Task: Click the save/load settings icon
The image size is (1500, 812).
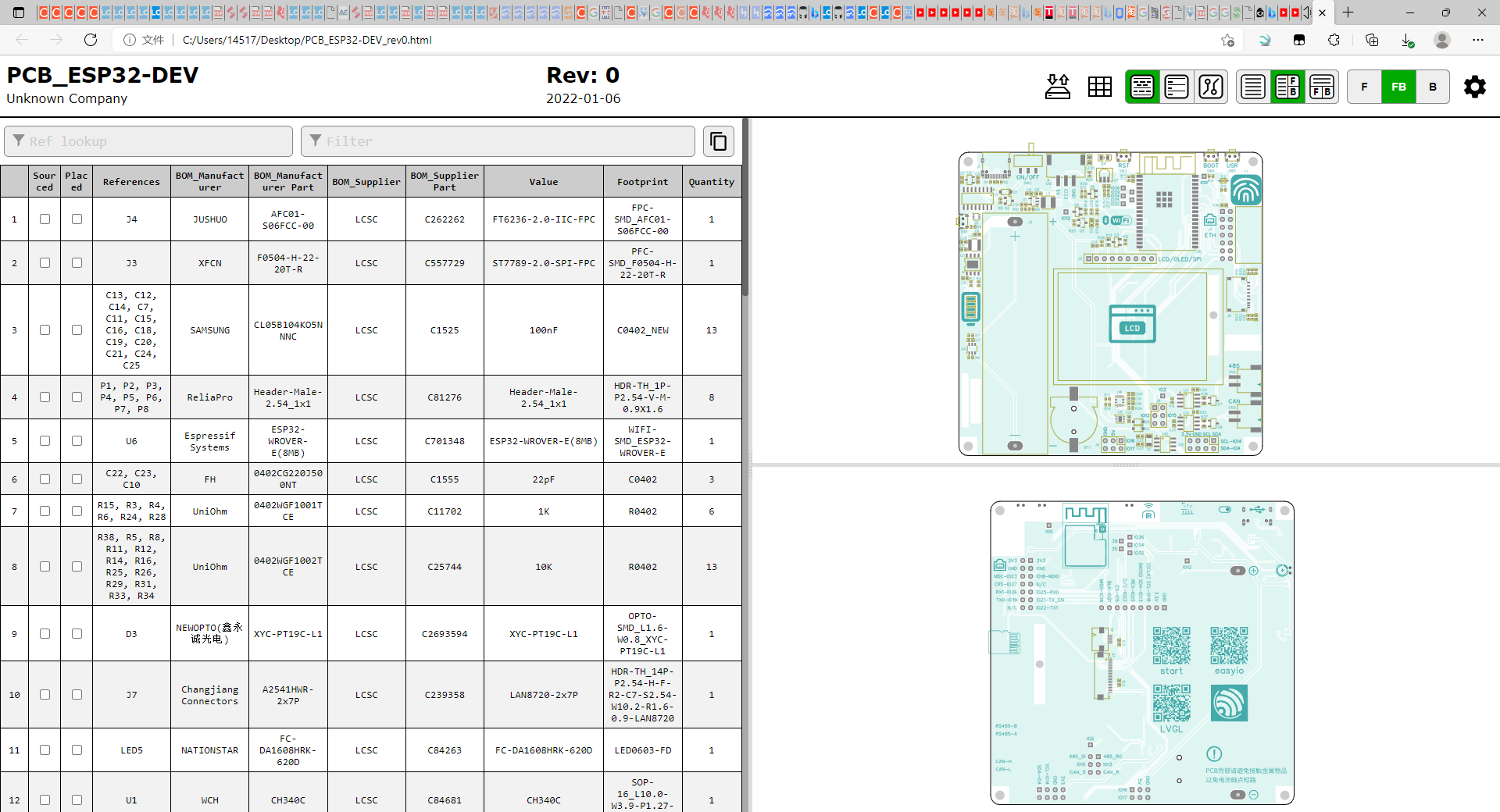Action: [x=1058, y=87]
